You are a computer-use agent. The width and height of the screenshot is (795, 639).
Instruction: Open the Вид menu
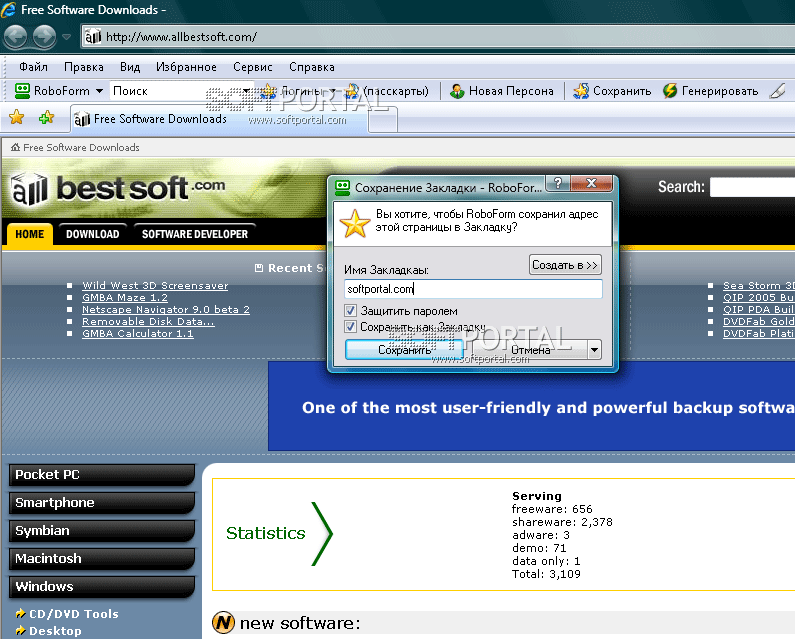coord(130,67)
